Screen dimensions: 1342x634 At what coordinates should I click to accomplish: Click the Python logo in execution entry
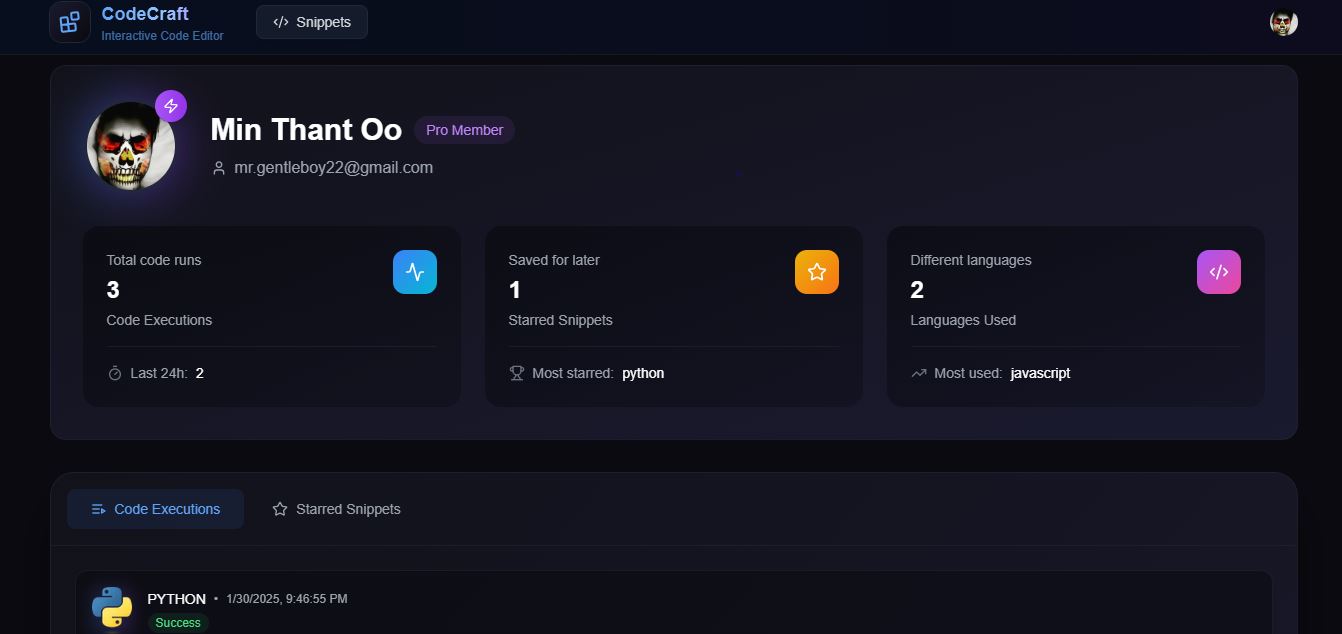coord(112,607)
